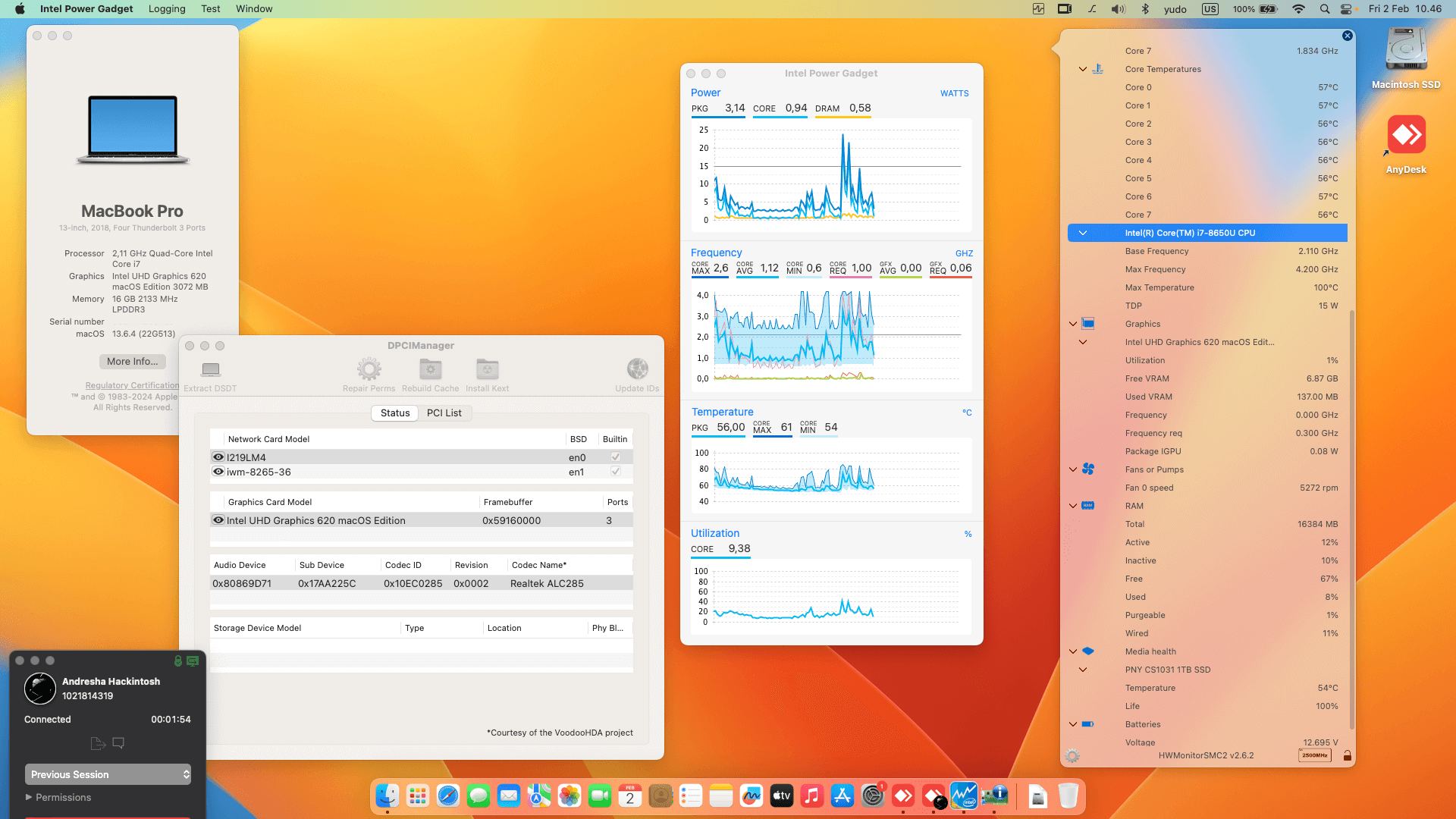Viewport: 1456px width, 819px height.
Task: Click Update IDs globe icon
Action: click(x=637, y=369)
